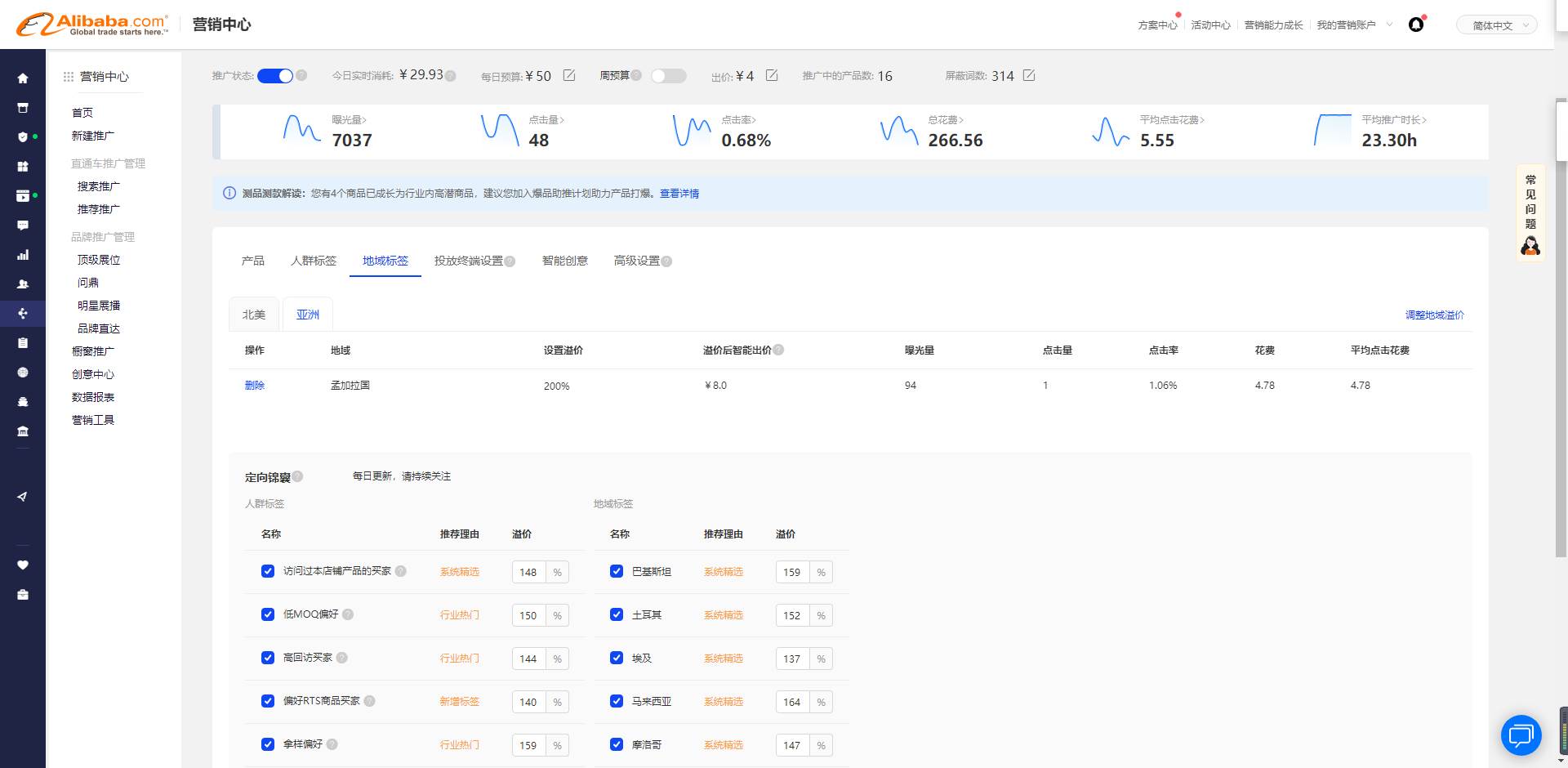Viewport: 1568px width, 768px height.
Task: Toggle the 周预算 weekly budget switch
Action: tap(668, 76)
